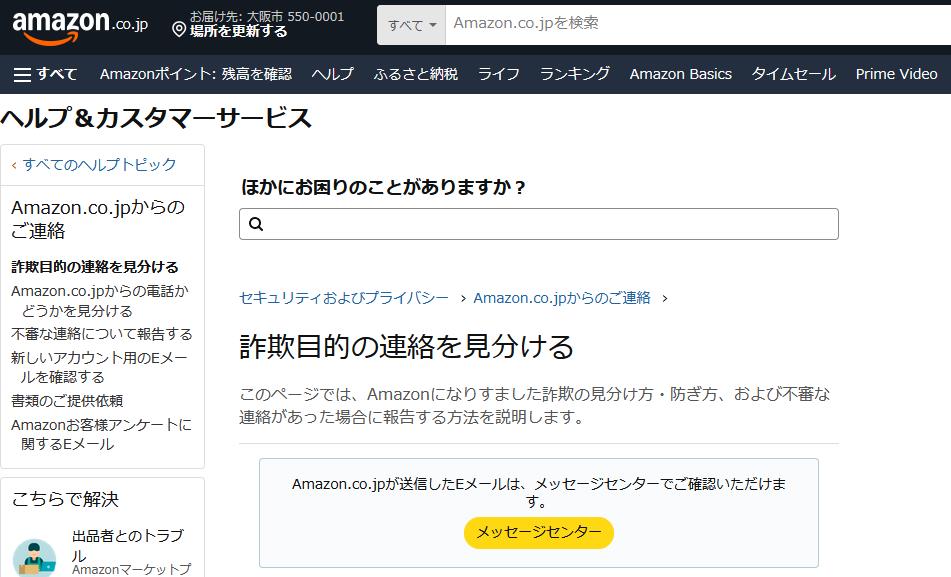Open Amazonポイント: 残高を確認 in nav bar
Image resolution: width=951 pixels, height=577 pixels.
(196, 74)
